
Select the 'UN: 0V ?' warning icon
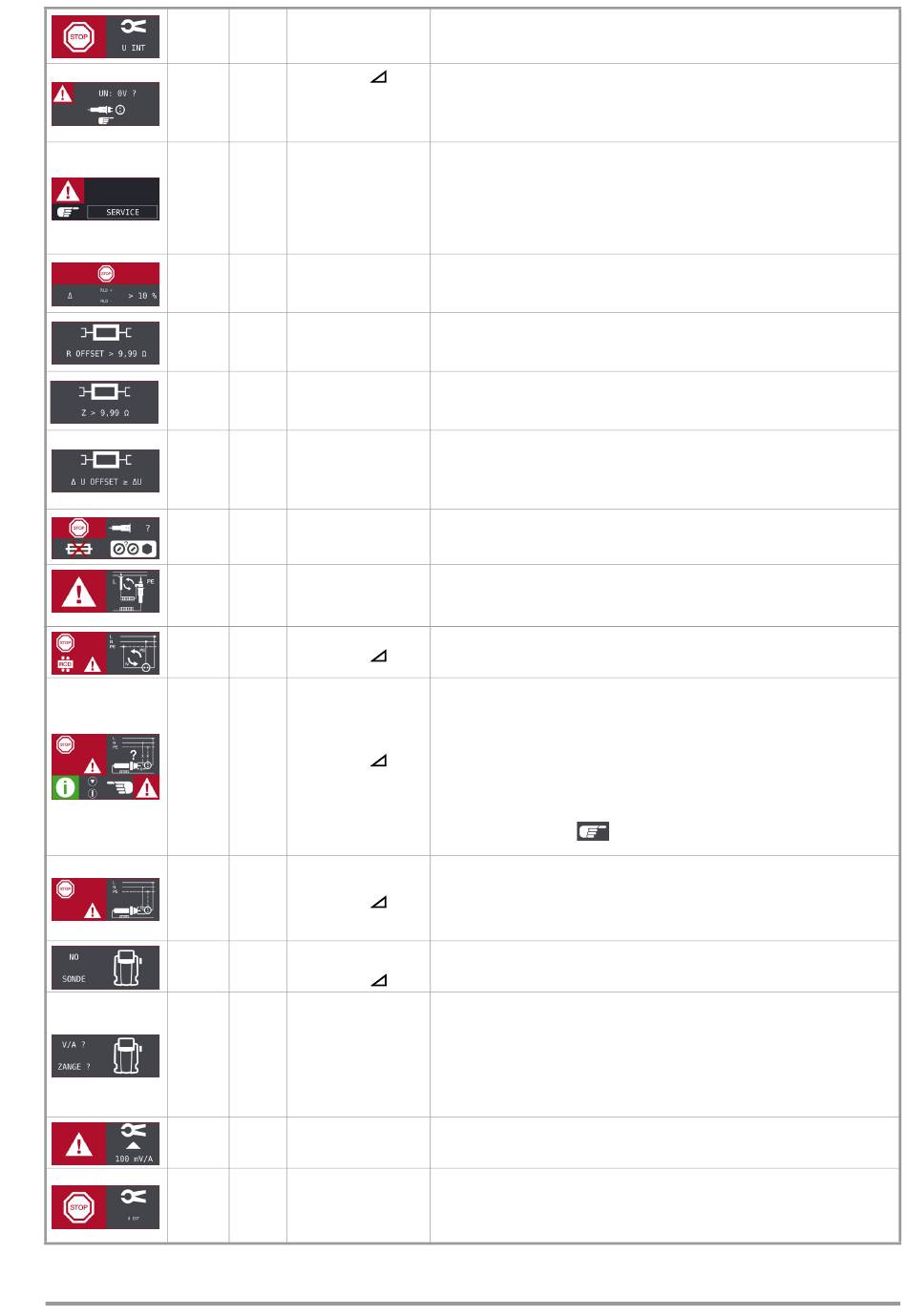point(105,104)
